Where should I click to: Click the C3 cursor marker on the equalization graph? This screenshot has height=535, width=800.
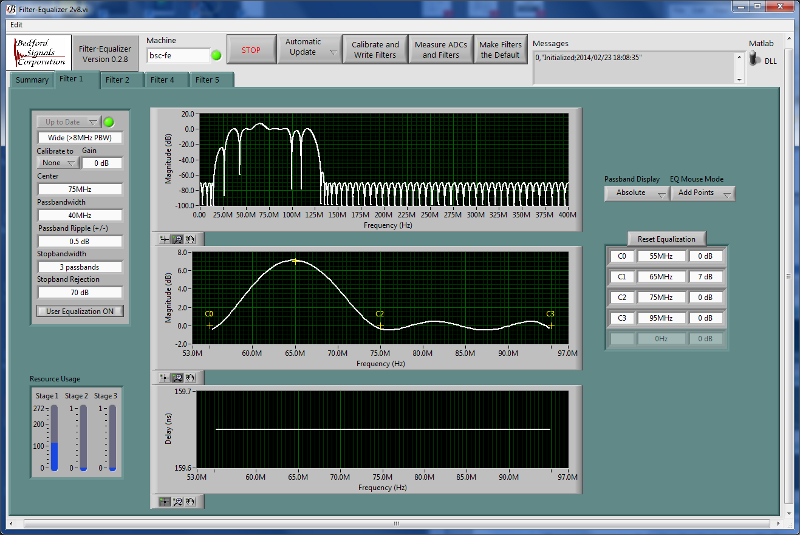tap(551, 325)
